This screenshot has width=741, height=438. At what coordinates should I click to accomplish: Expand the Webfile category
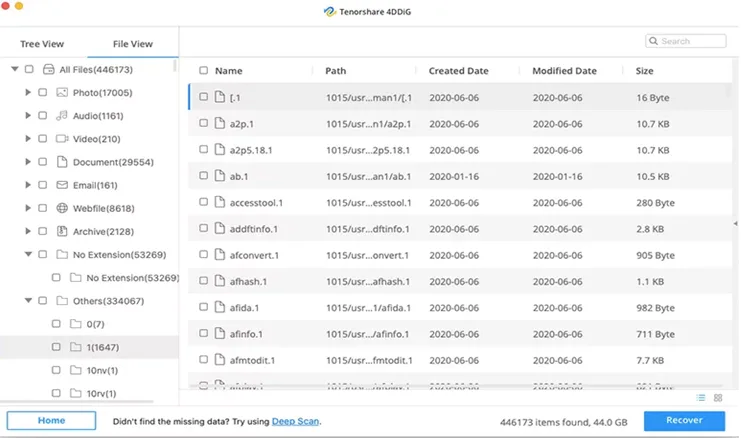28,208
